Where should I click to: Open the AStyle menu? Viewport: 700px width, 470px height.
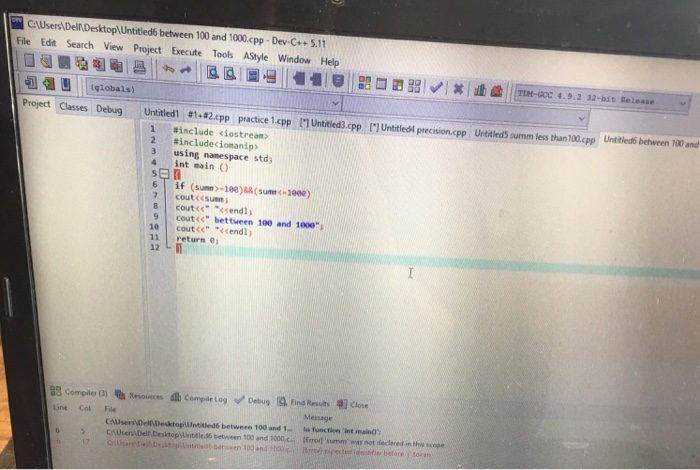click(255, 56)
